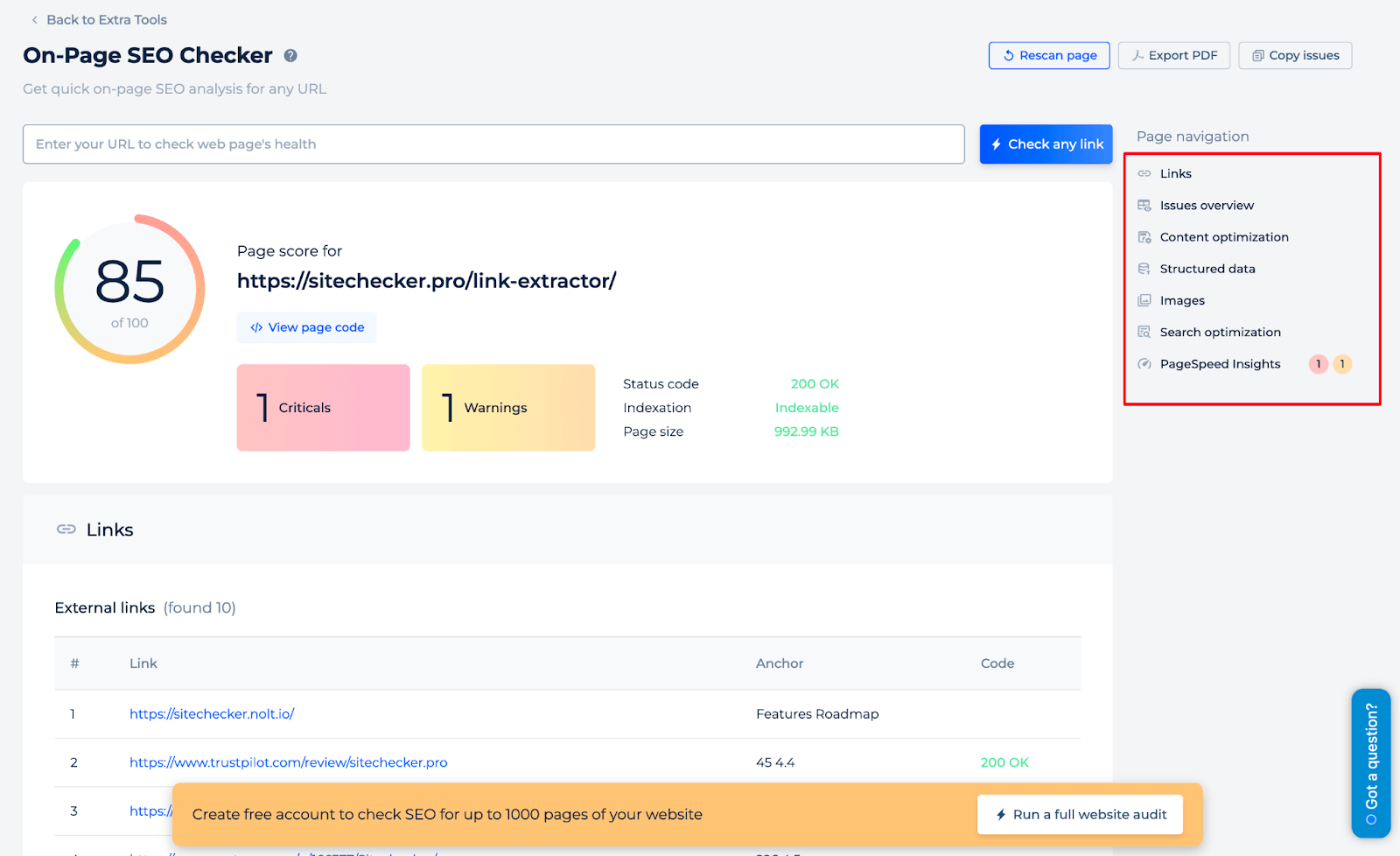Click the External links heading
1400x856 pixels.
click(x=105, y=607)
